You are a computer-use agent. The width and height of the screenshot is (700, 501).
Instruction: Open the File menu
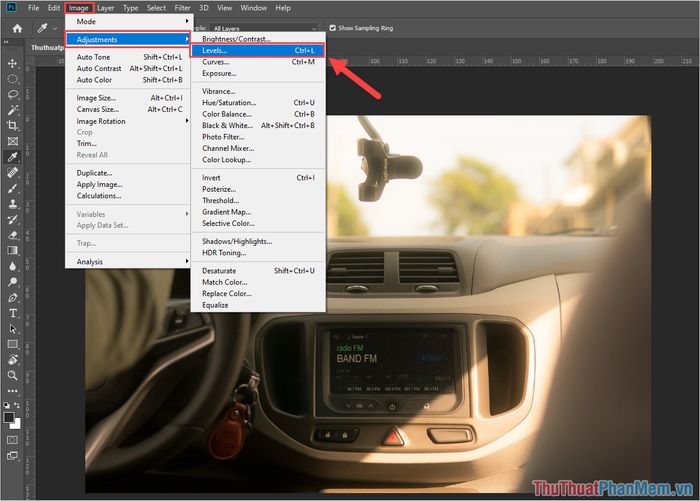coord(33,8)
